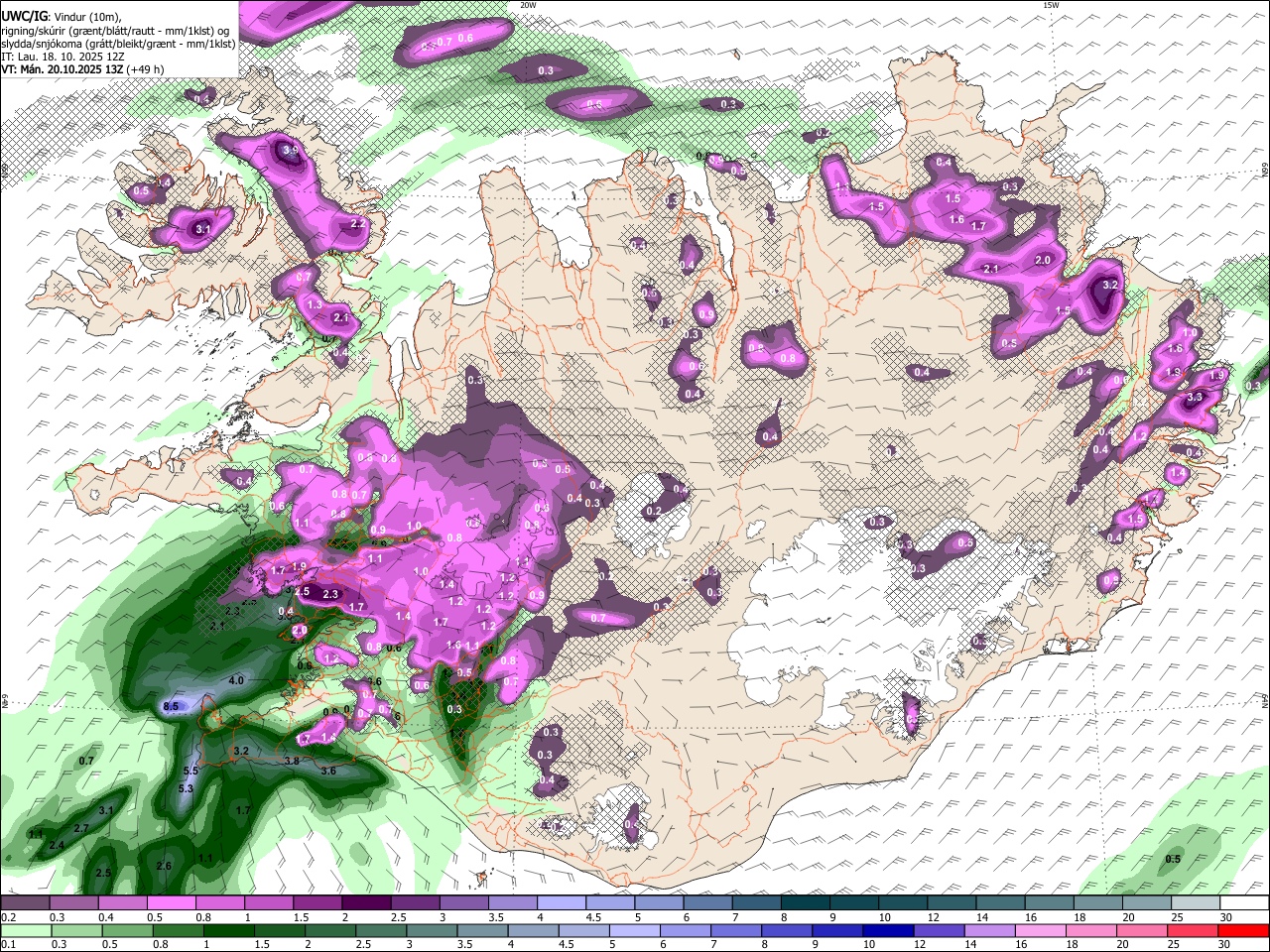Image resolution: width=1270 pixels, height=952 pixels.
Task: Click the "20W" longitude label
Action: coord(528,5)
